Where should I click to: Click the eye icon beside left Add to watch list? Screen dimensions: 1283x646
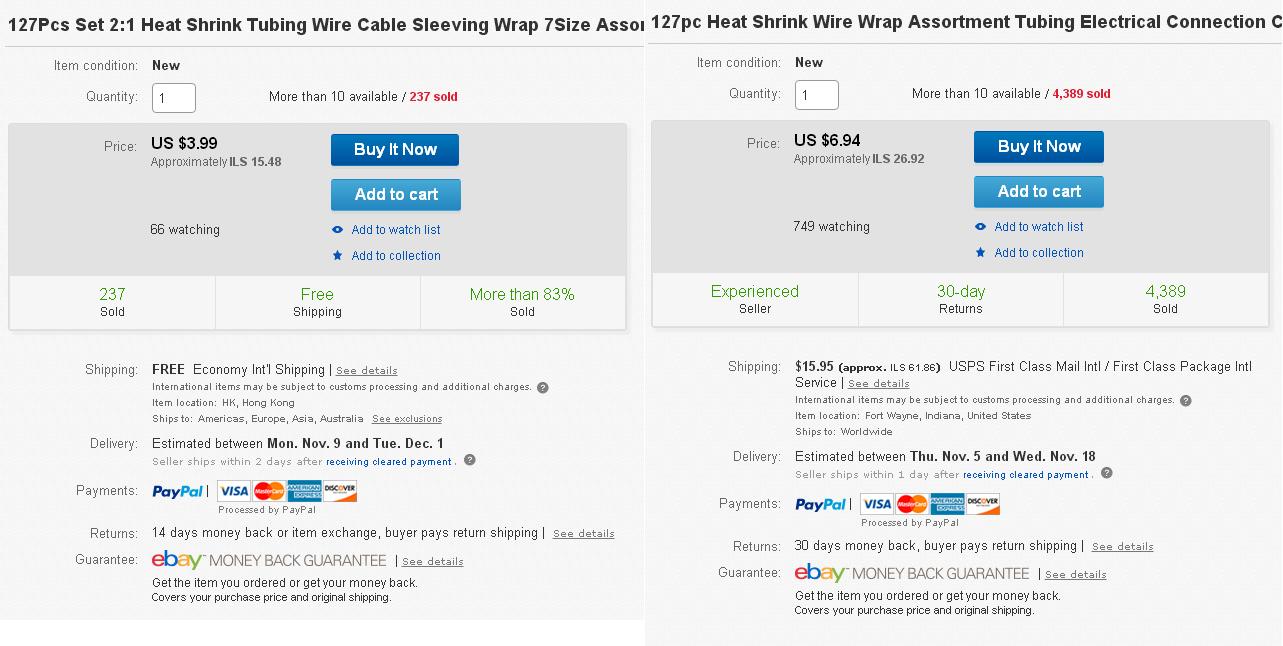pos(337,230)
